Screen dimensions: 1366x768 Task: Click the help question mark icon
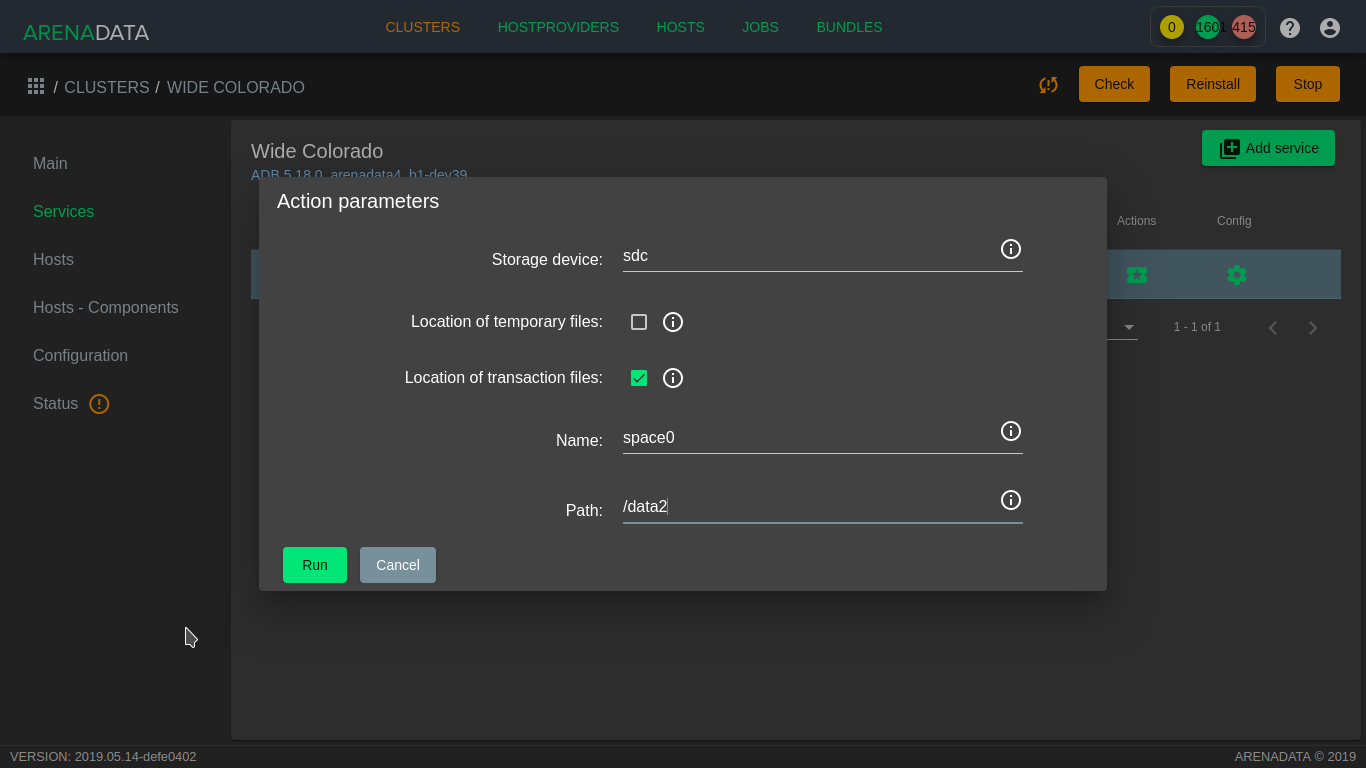(1290, 28)
